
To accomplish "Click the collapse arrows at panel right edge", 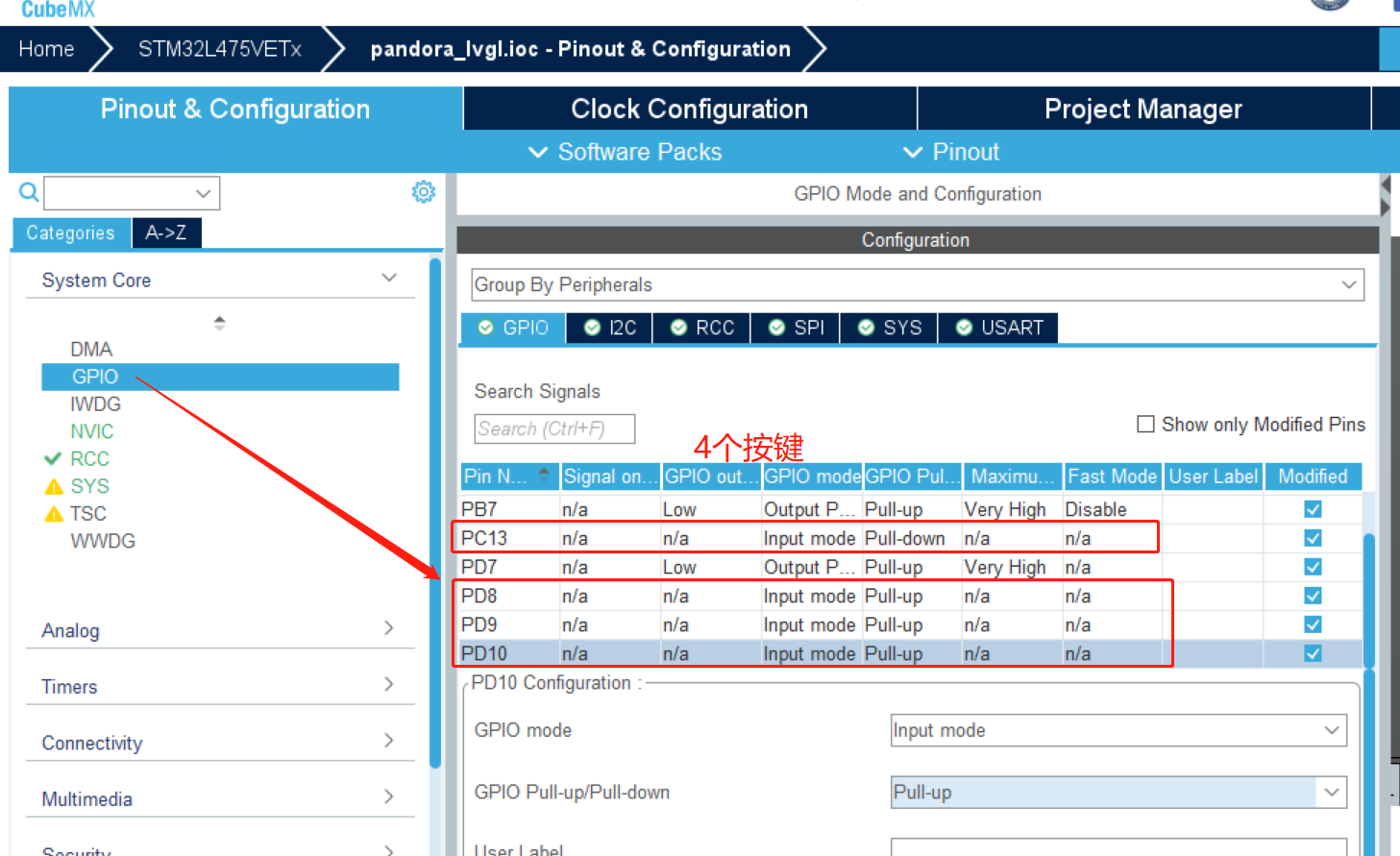I will click(1386, 196).
